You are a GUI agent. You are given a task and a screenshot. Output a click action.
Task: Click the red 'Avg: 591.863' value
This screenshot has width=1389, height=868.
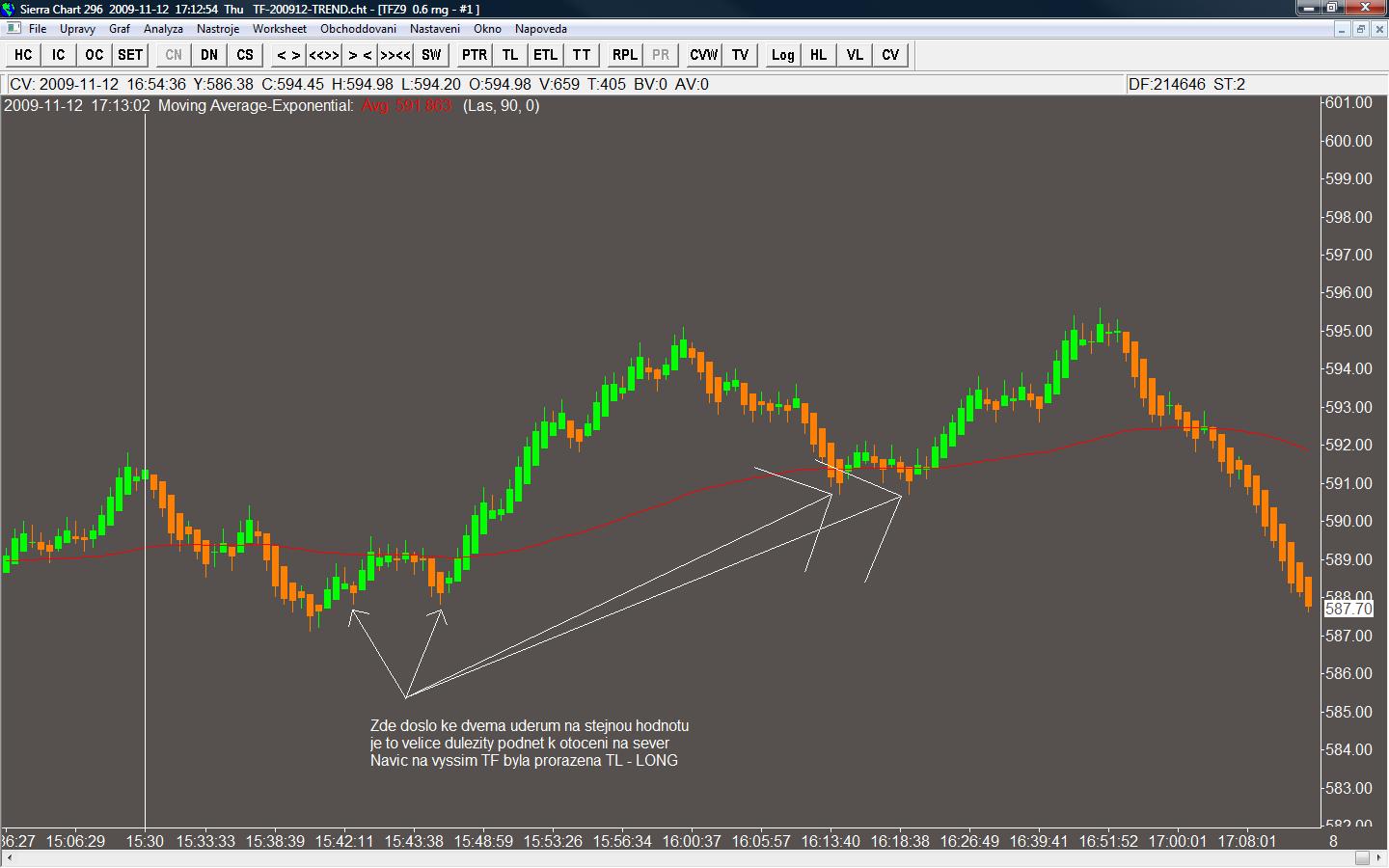(x=407, y=106)
